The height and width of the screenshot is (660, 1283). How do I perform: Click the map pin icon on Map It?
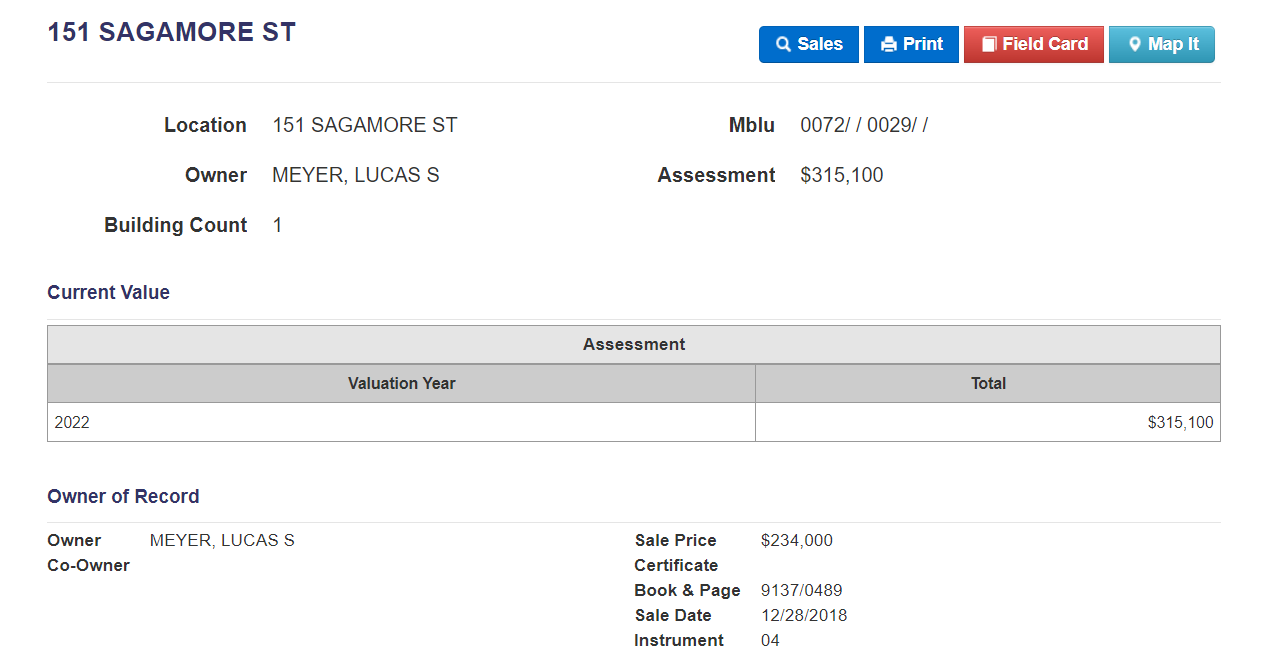(x=1134, y=45)
